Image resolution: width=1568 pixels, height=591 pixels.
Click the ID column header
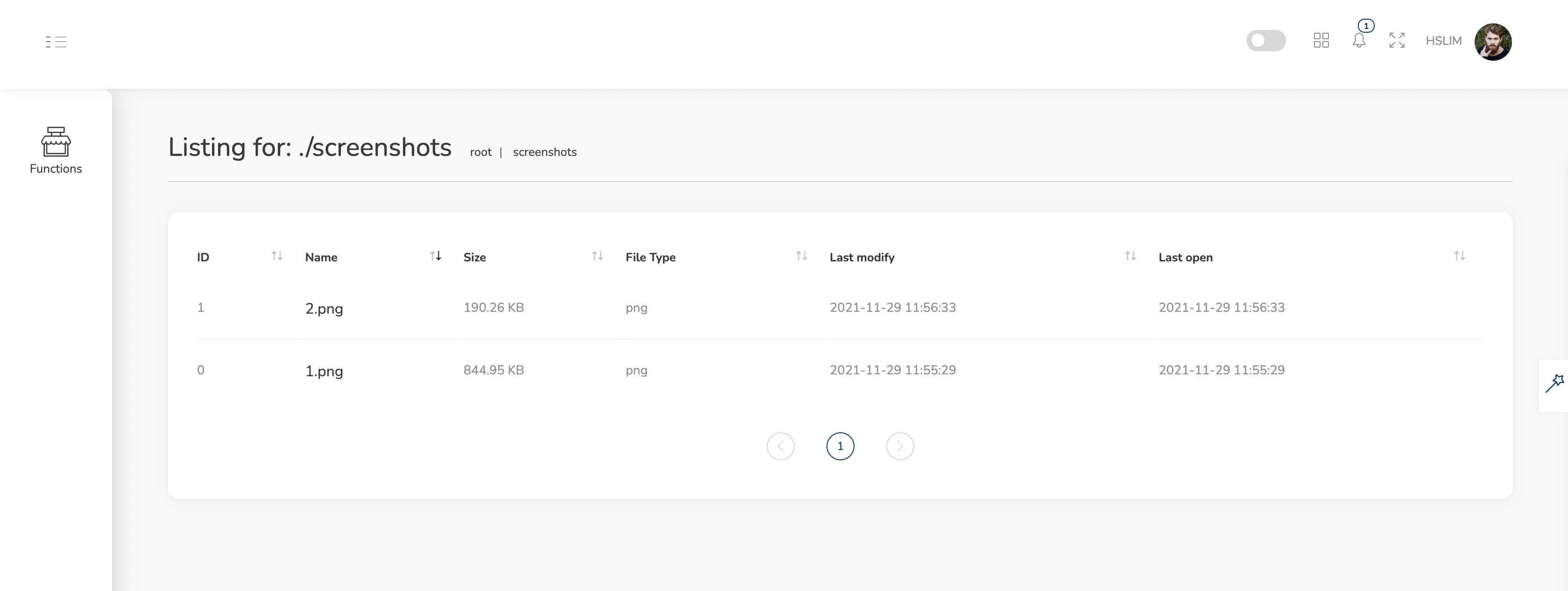click(203, 258)
